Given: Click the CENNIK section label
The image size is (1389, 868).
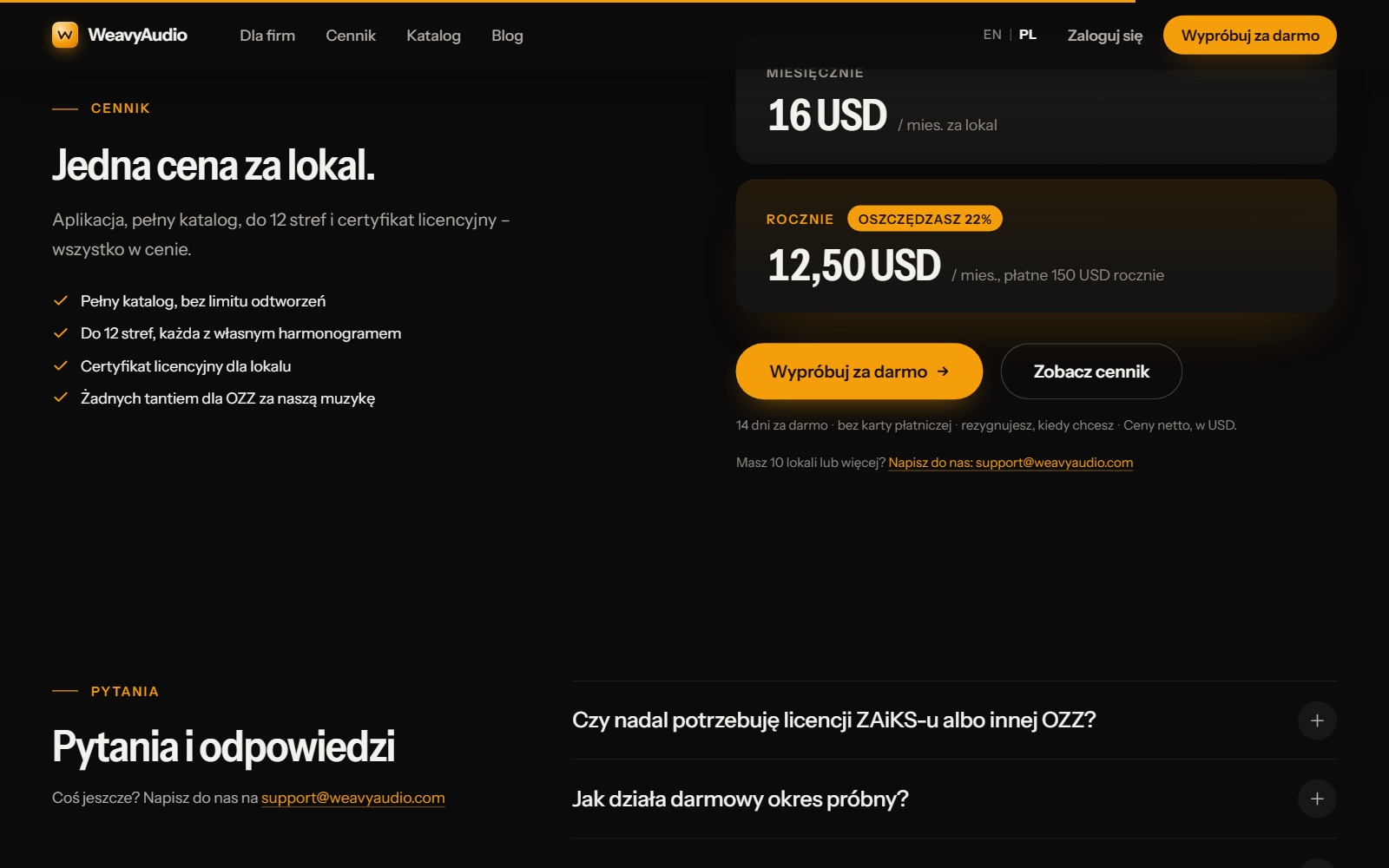Looking at the screenshot, I should [120, 108].
